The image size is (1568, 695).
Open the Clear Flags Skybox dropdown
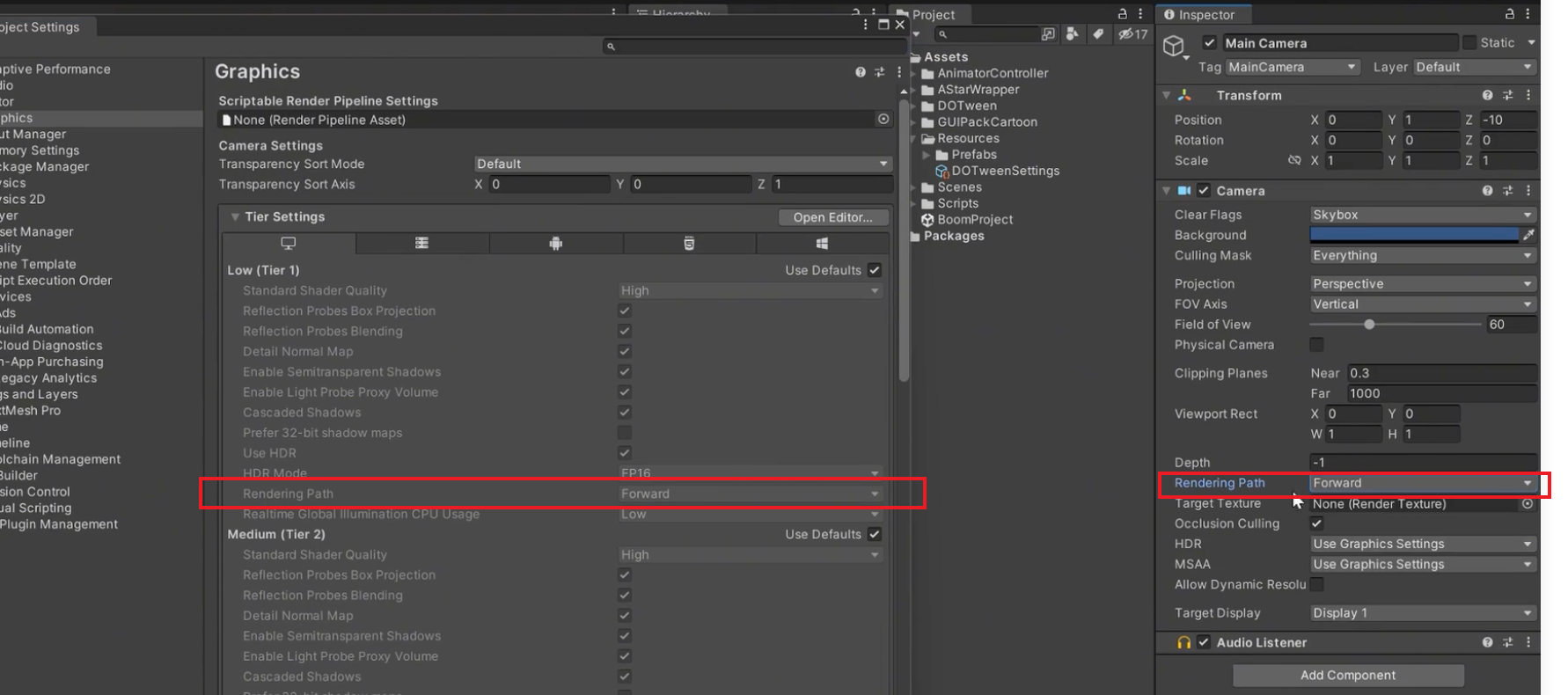[x=1422, y=215]
